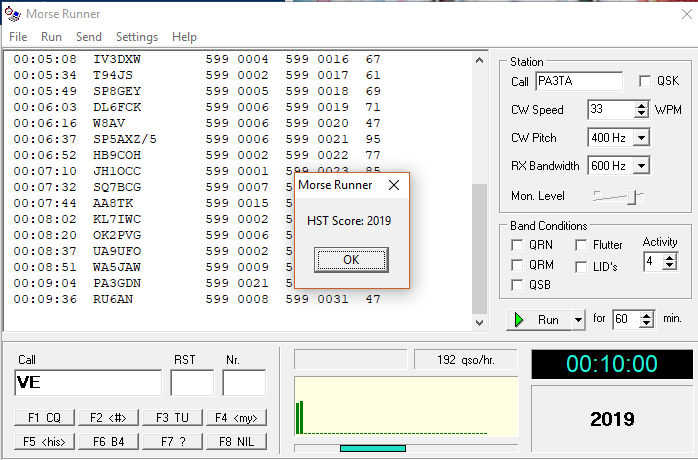Click the F2 <#> button
698x460 pixels.
(x=108, y=418)
